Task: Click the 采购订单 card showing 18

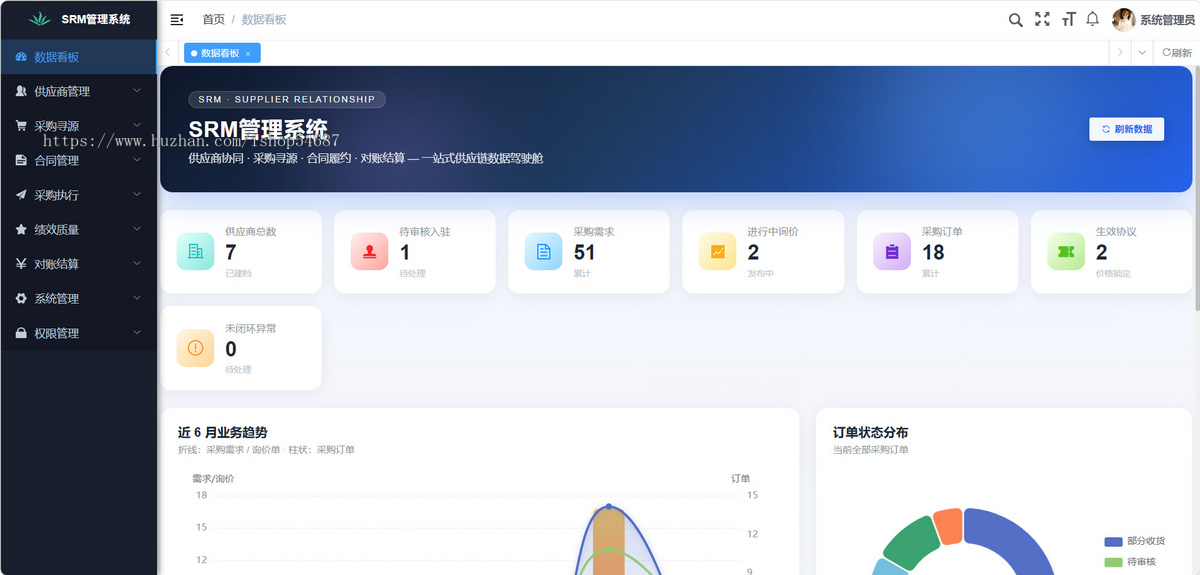Action: 937,252
